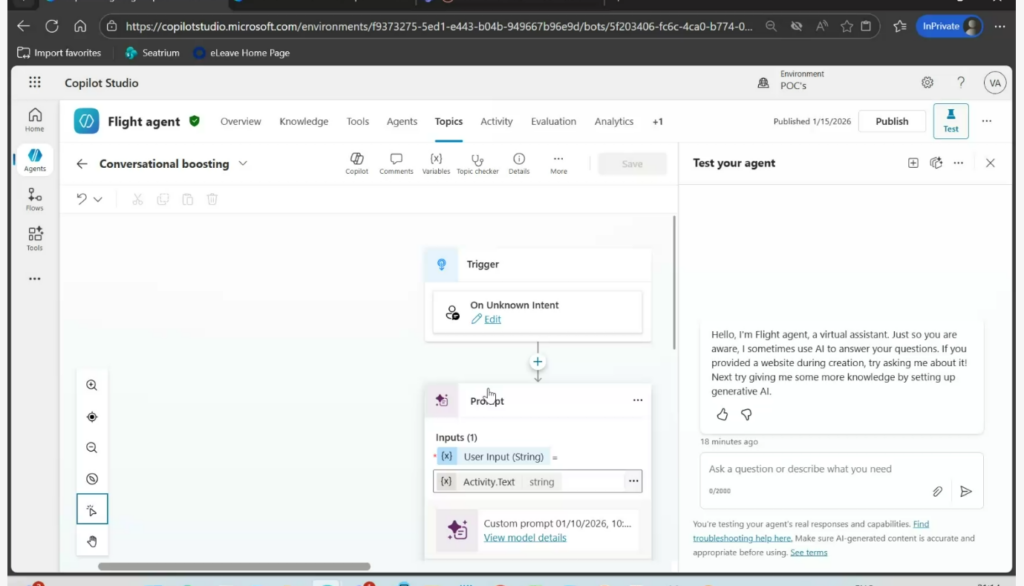The width and height of the screenshot is (1024, 586).
Task: Open the Evaluation tab
Action: tap(553, 121)
